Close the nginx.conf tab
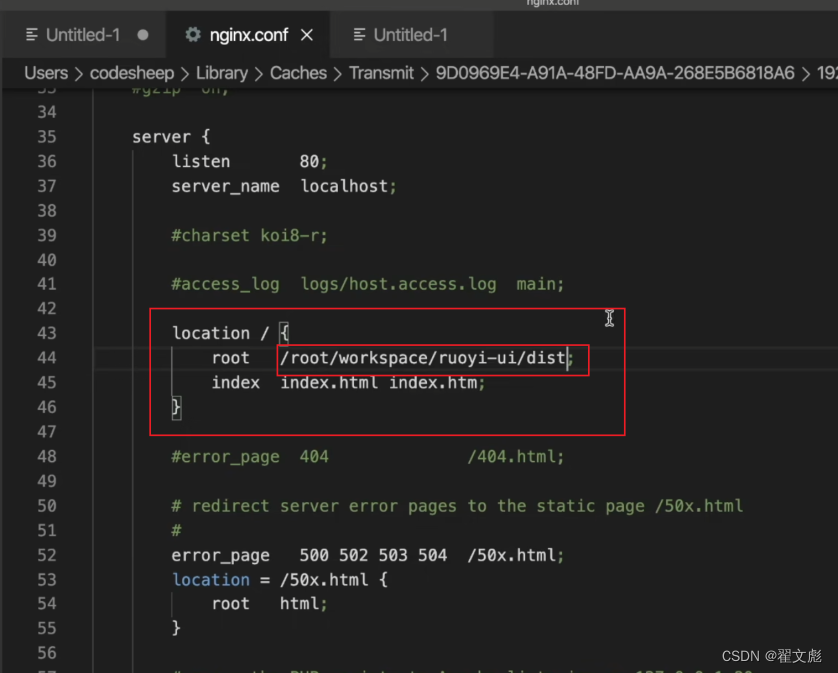The height and width of the screenshot is (673, 838). point(307,35)
